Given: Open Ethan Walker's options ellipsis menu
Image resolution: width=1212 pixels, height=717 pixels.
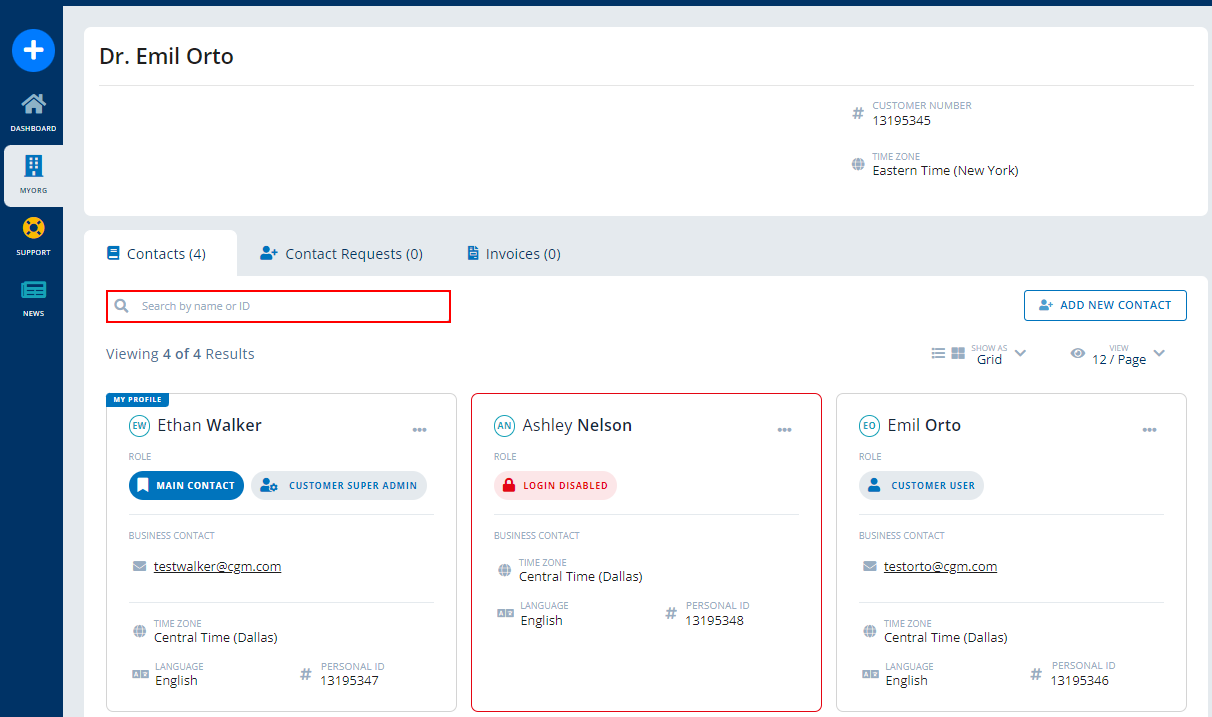Looking at the screenshot, I should click(419, 429).
